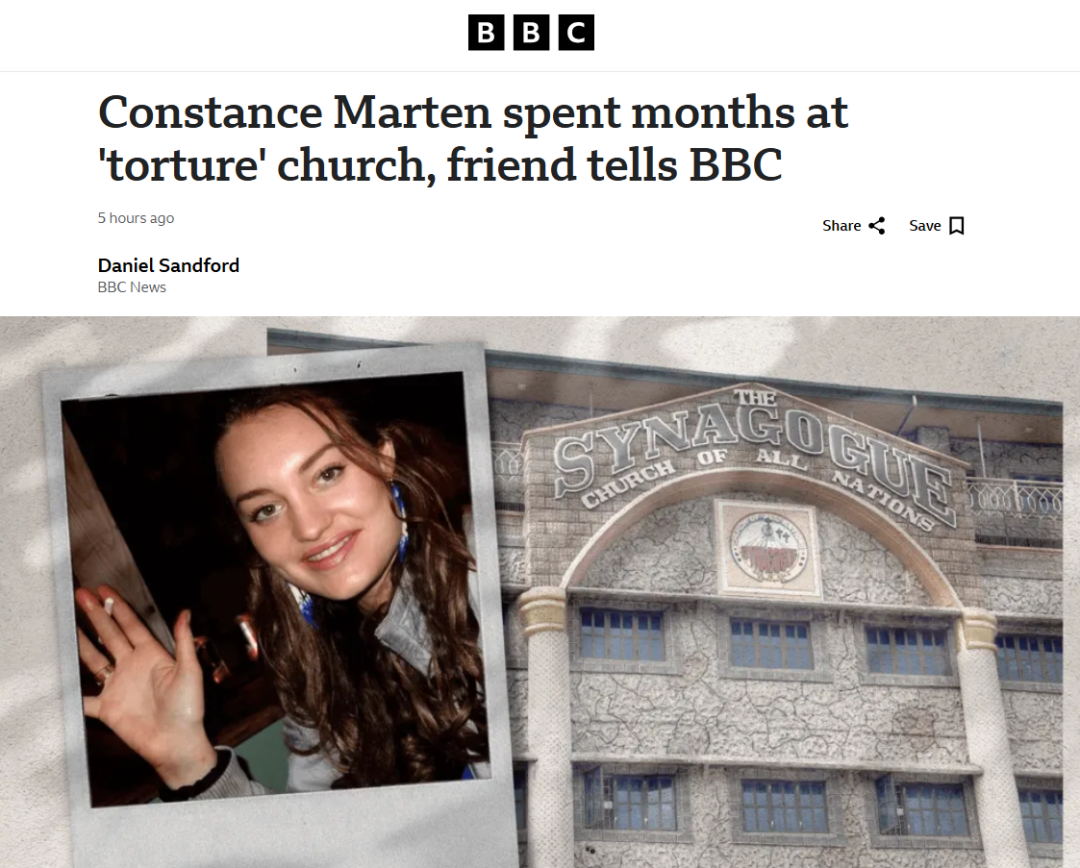The image size is (1080, 868).
Task: Click the first B block of logo
Action: coord(486,32)
